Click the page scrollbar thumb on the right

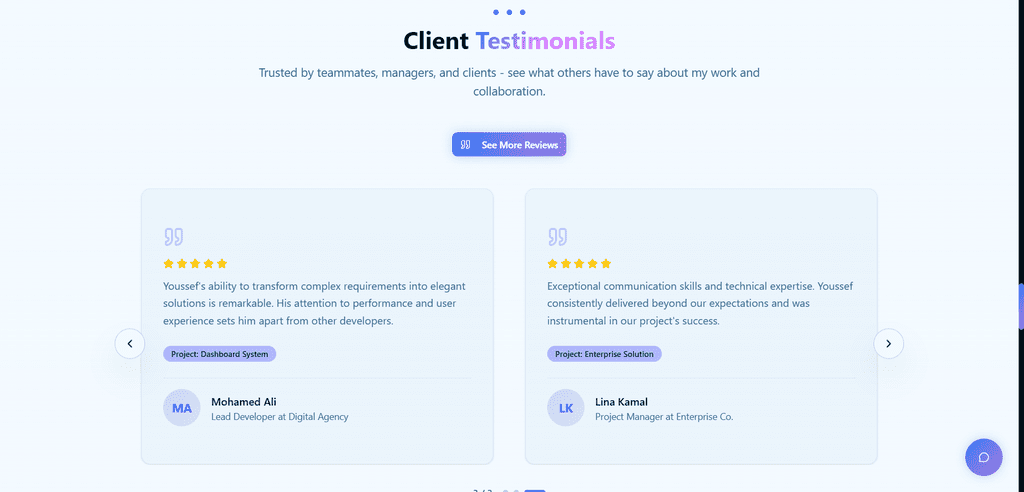[x=1020, y=306]
